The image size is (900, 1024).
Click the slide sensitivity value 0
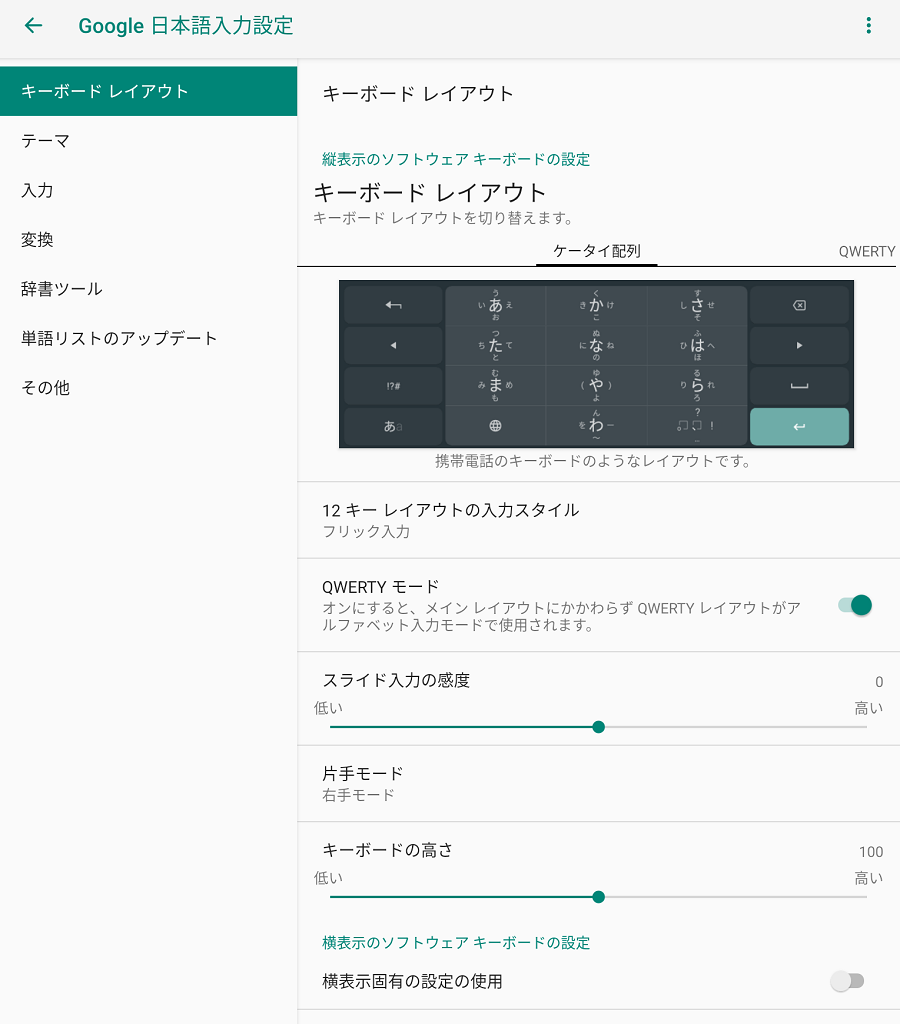pyautogui.click(x=879, y=682)
